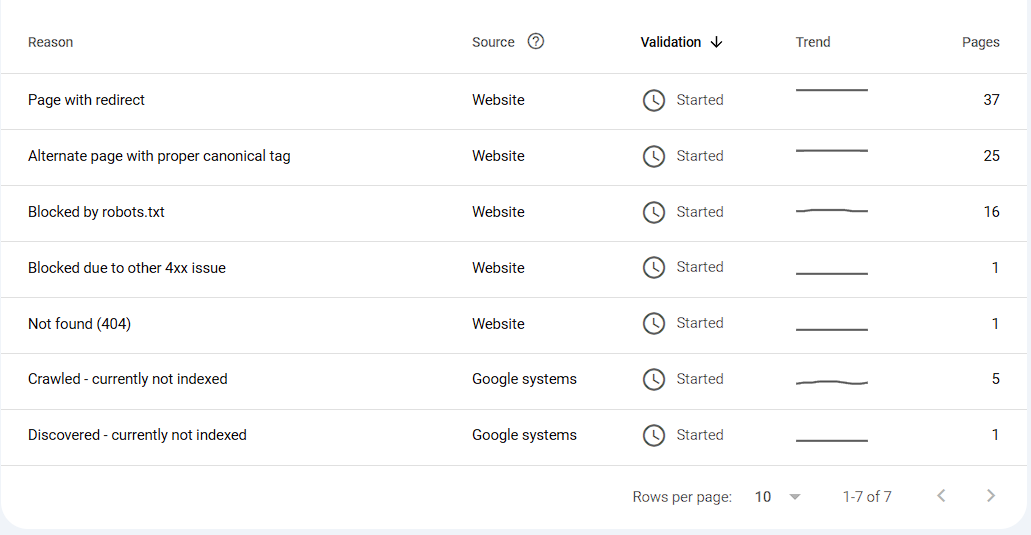Open the Rows per page dropdown

click(x=795, y=497)
